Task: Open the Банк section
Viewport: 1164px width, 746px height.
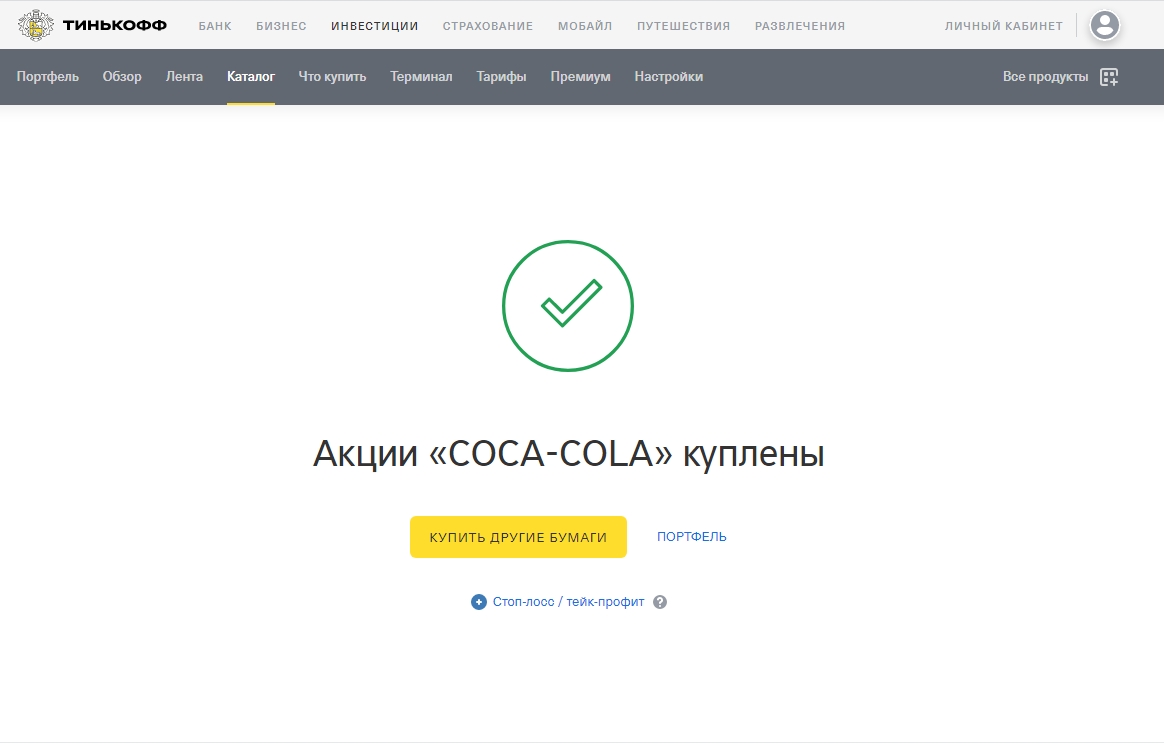Action: pyautogui.click(x=215, y=26)
